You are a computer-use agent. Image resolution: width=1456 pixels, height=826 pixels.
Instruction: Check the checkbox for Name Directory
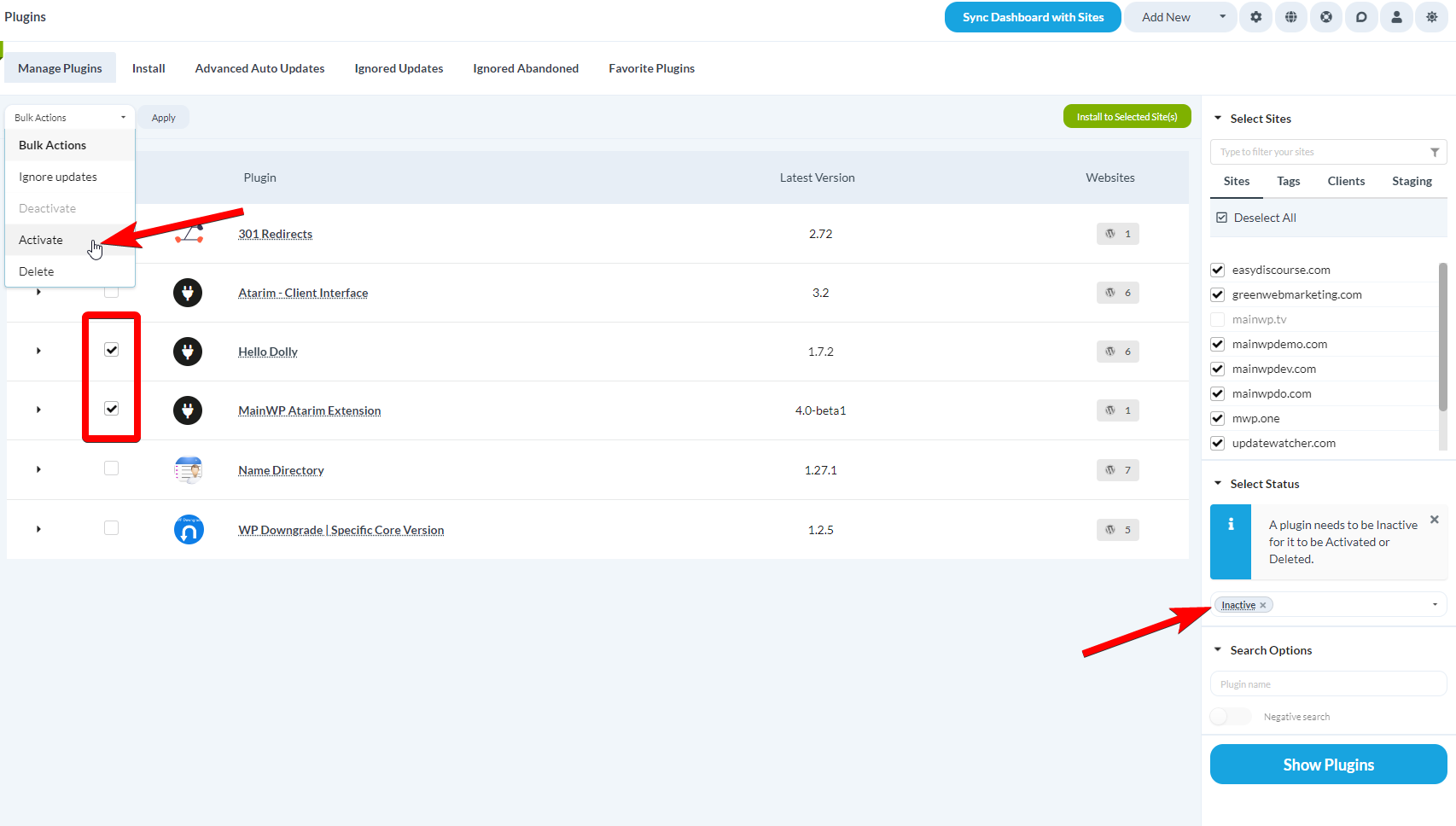[x=111, y=468]
